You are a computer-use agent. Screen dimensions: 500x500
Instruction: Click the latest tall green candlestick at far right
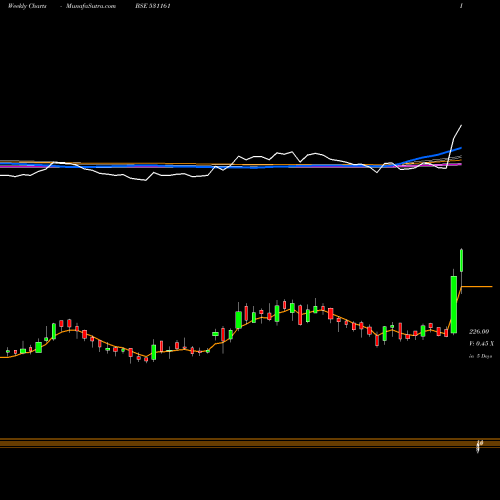pyautogui.click(x=462, y=260)
